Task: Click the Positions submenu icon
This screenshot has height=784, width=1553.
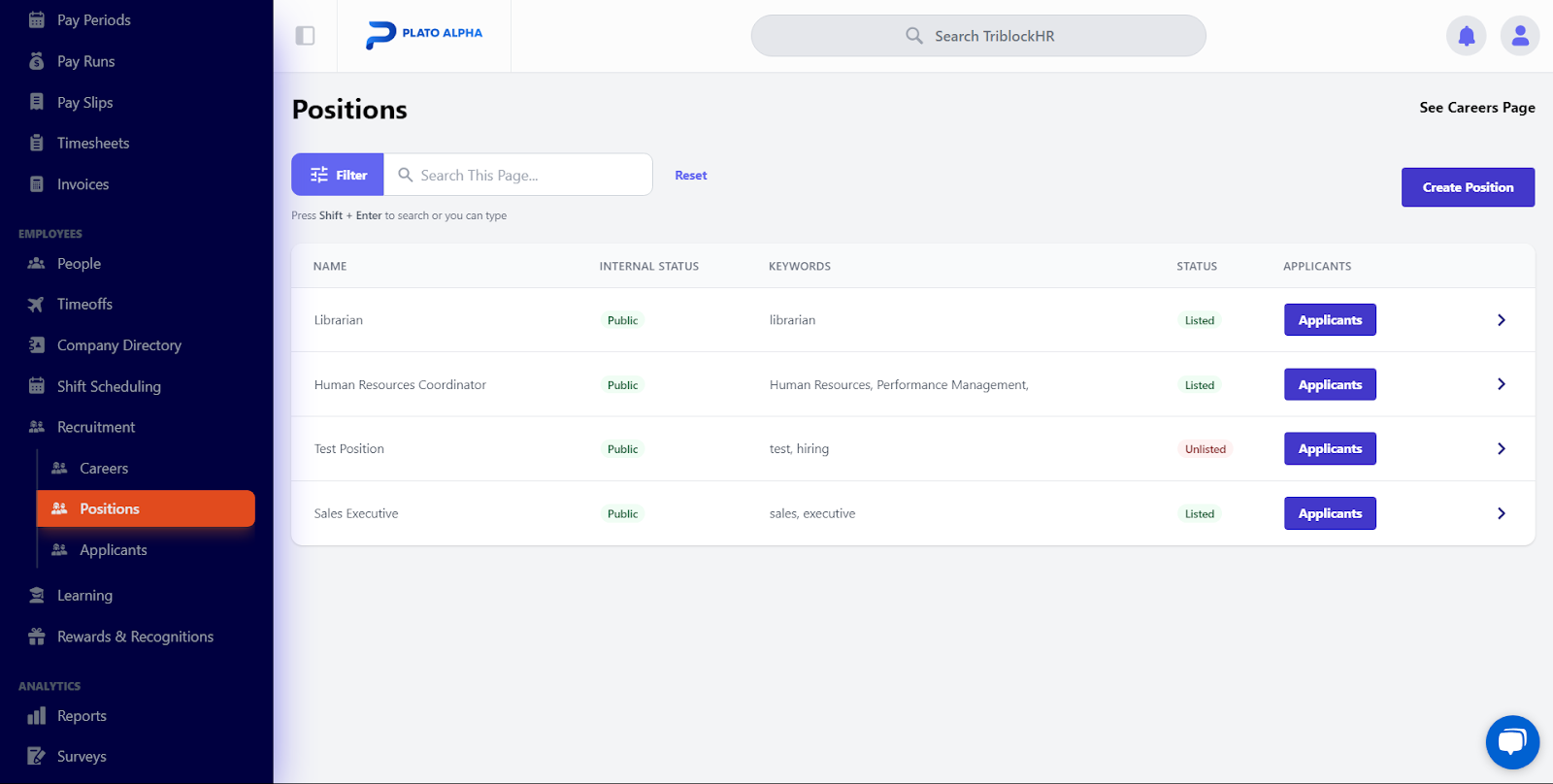Action: point(60,508)
